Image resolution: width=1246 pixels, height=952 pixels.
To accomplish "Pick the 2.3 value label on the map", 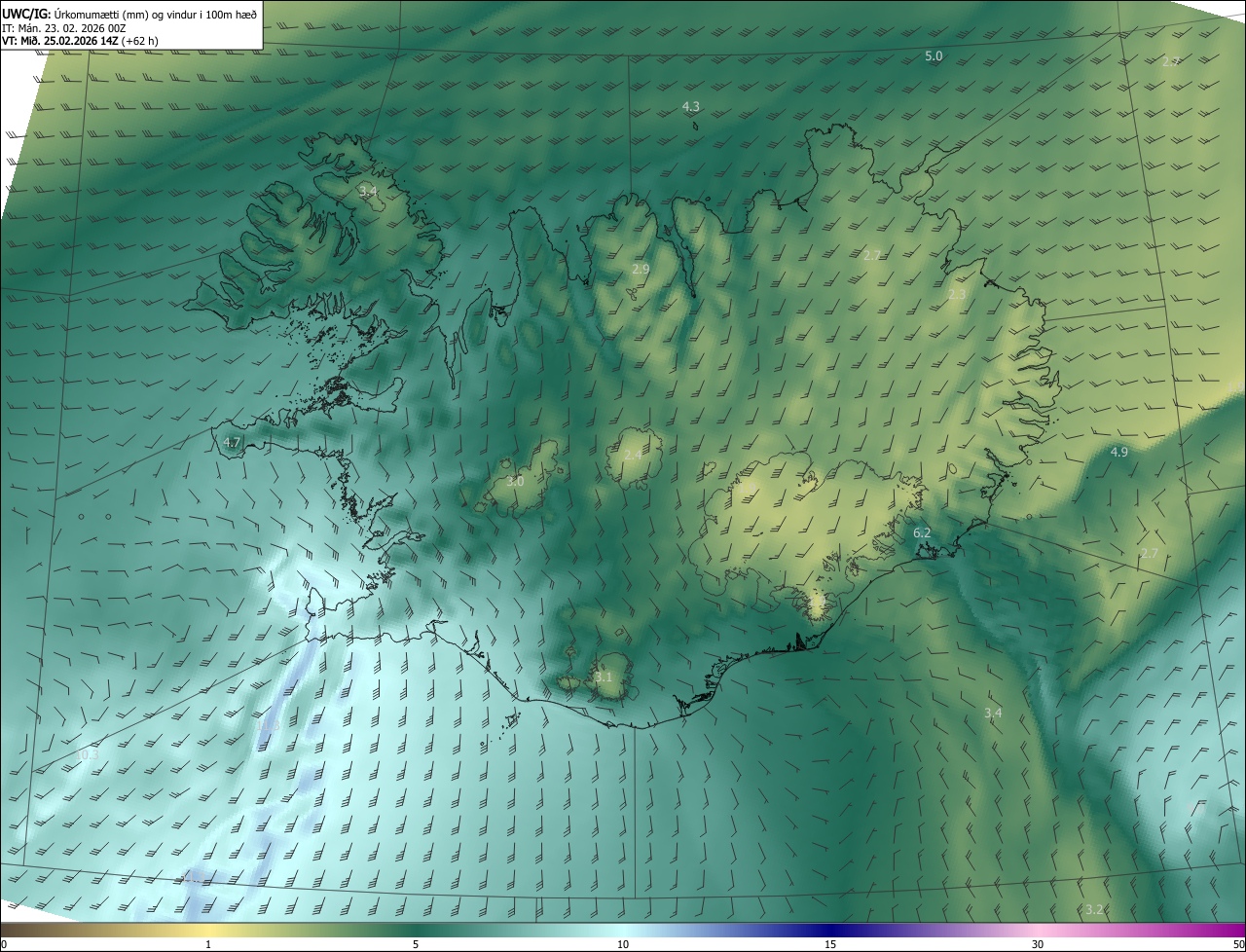I will pos(957,294).
